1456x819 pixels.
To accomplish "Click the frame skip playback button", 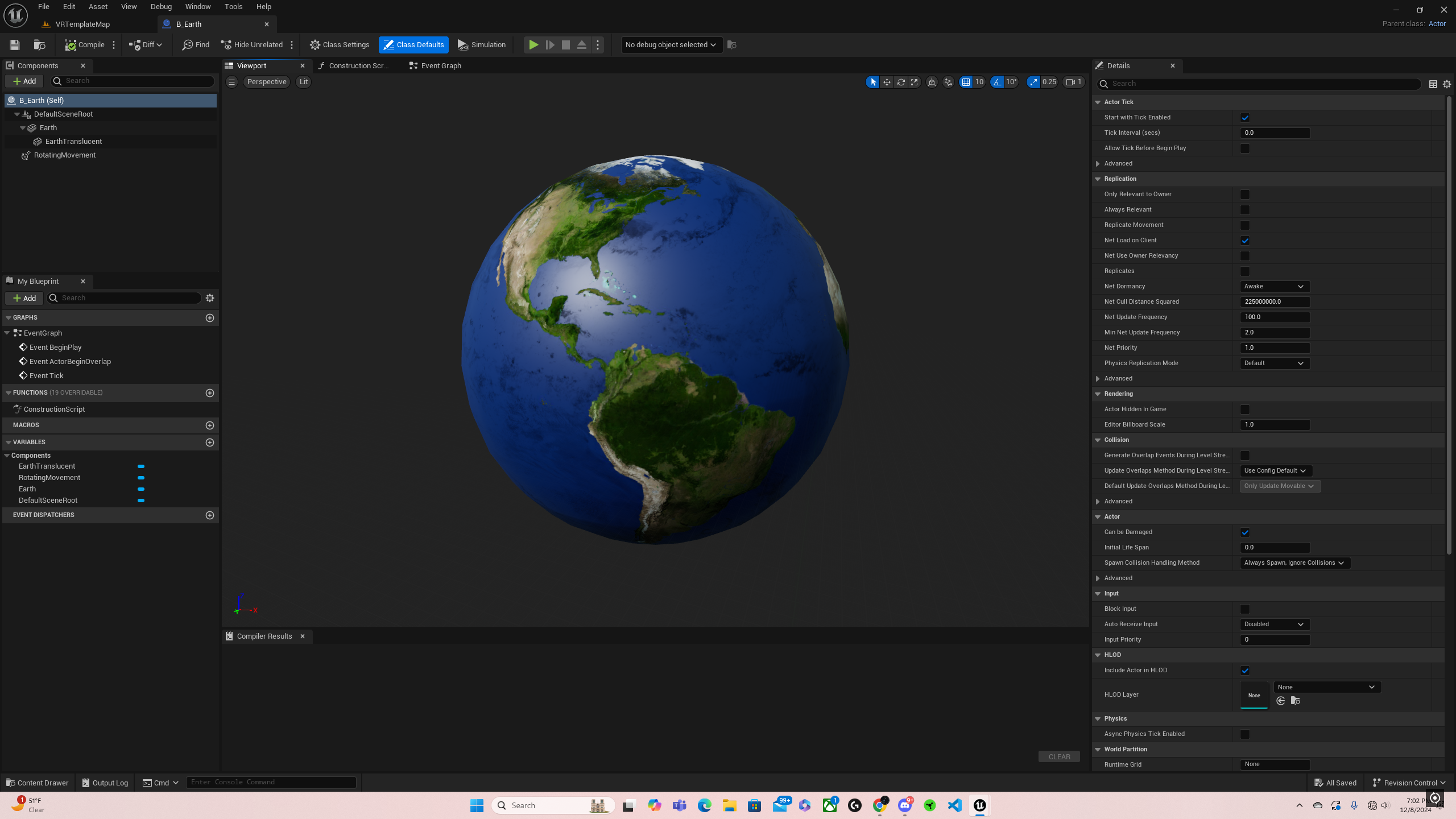I will coord(549,44).
